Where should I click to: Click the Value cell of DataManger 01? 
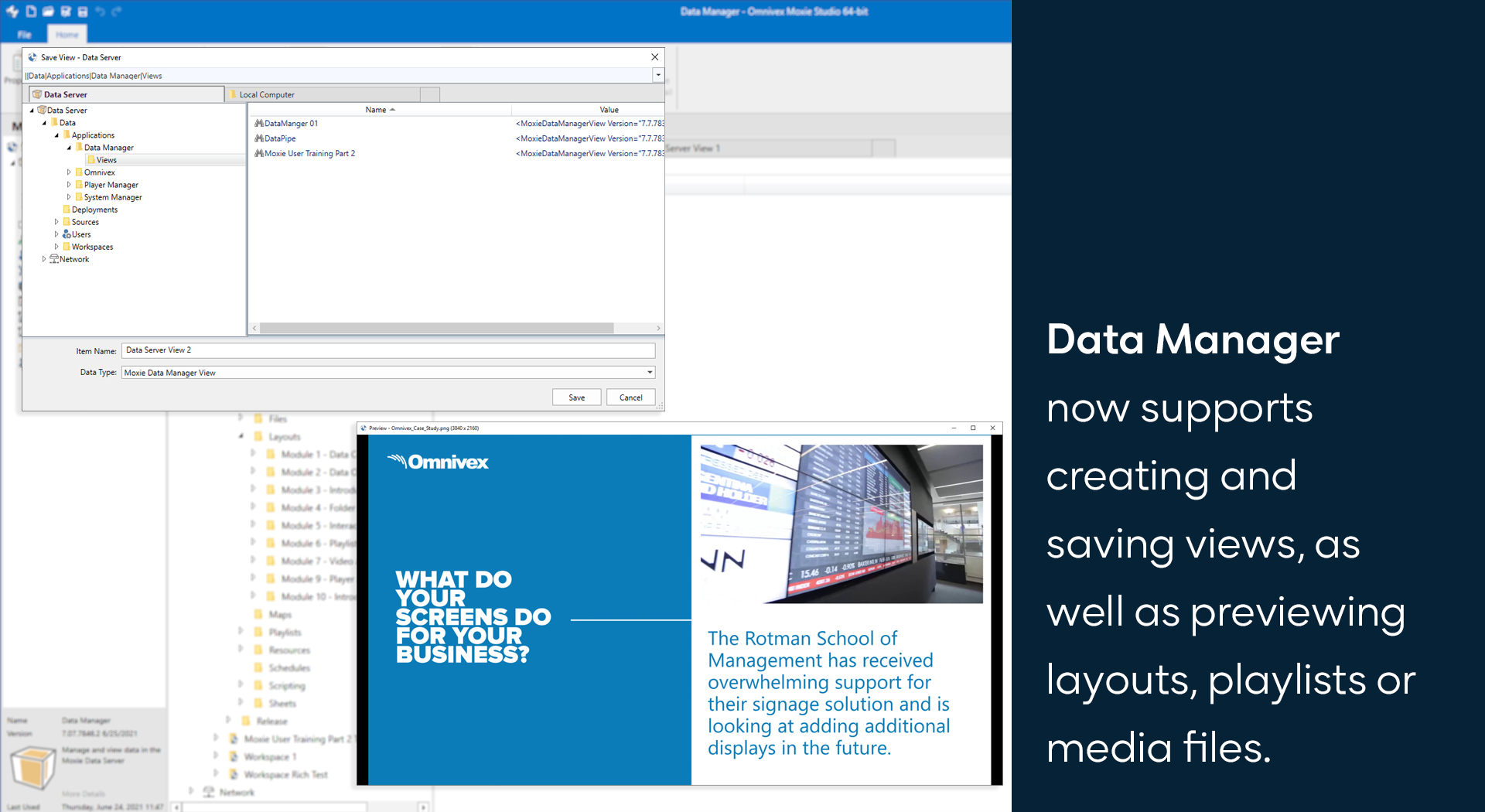[589, 123]
